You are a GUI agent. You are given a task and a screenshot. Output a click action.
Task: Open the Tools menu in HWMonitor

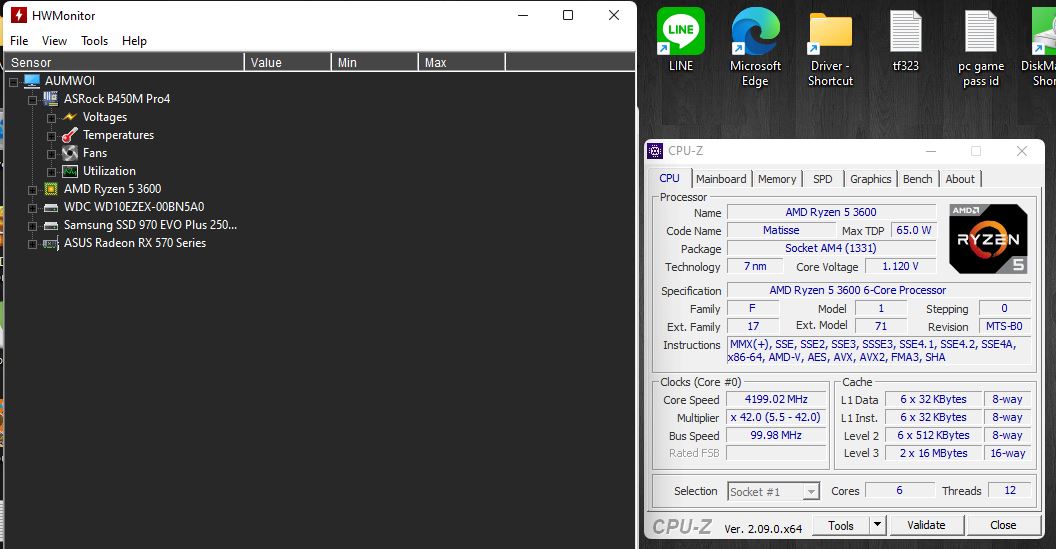tap(94, 40)
